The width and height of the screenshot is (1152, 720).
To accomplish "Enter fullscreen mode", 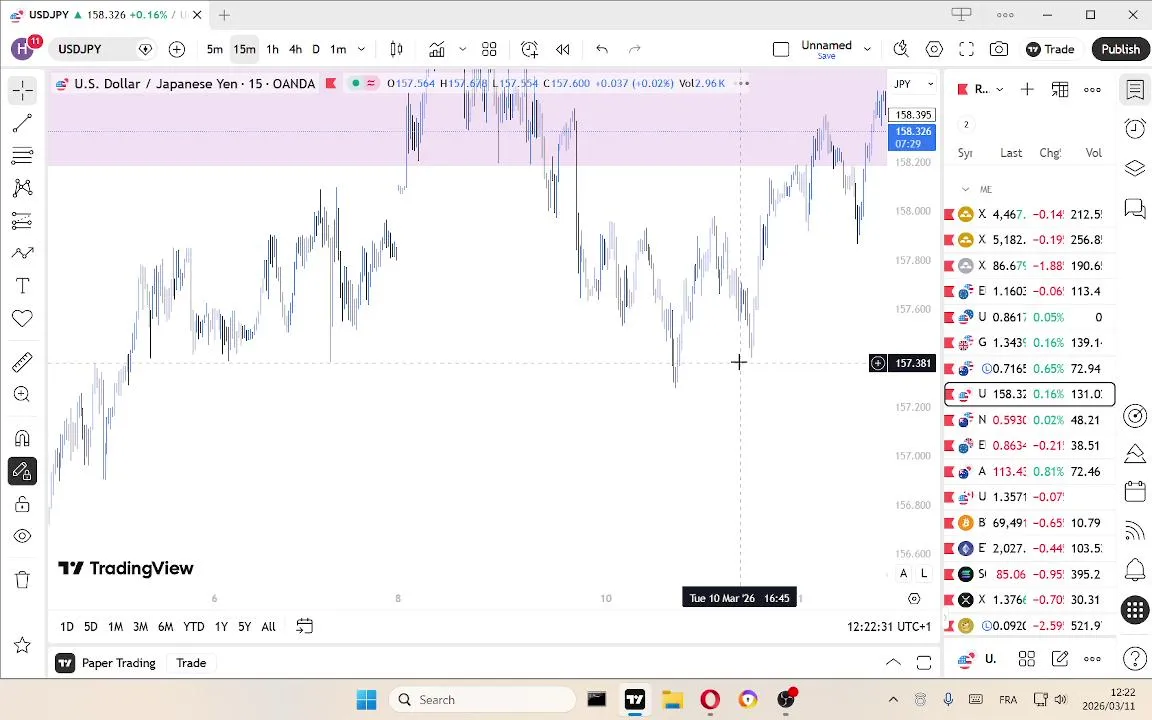I will pyautogui.click(x=966, y=49).
